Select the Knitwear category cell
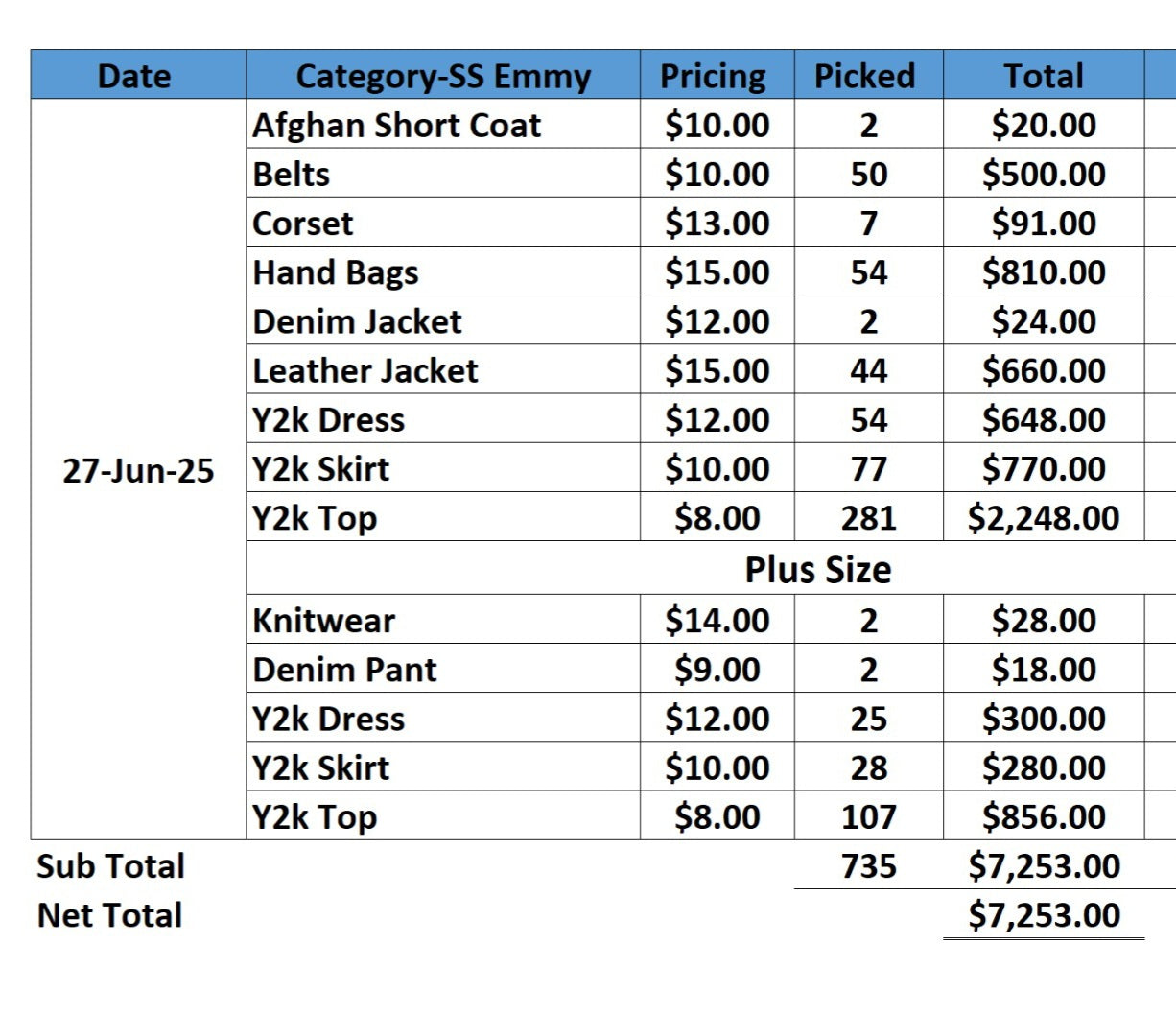Screen dimensions: 1176x1015 pos(443,620)
